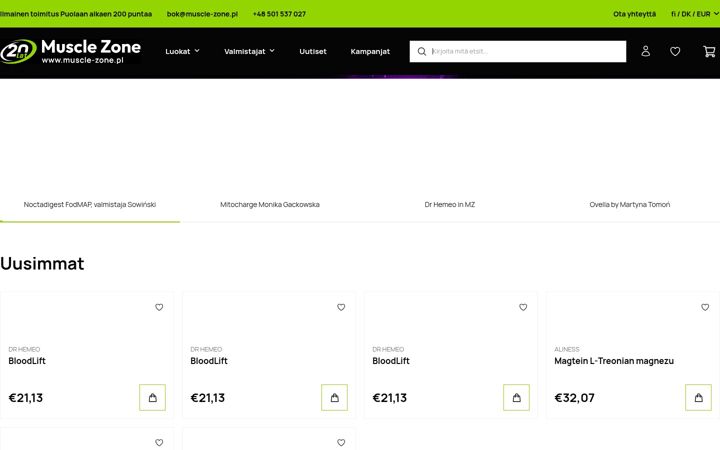Open the Kampanjat menu item
The height and width of the screenshot is (450, 720).
pyautogui.click(x=370, y=51)
